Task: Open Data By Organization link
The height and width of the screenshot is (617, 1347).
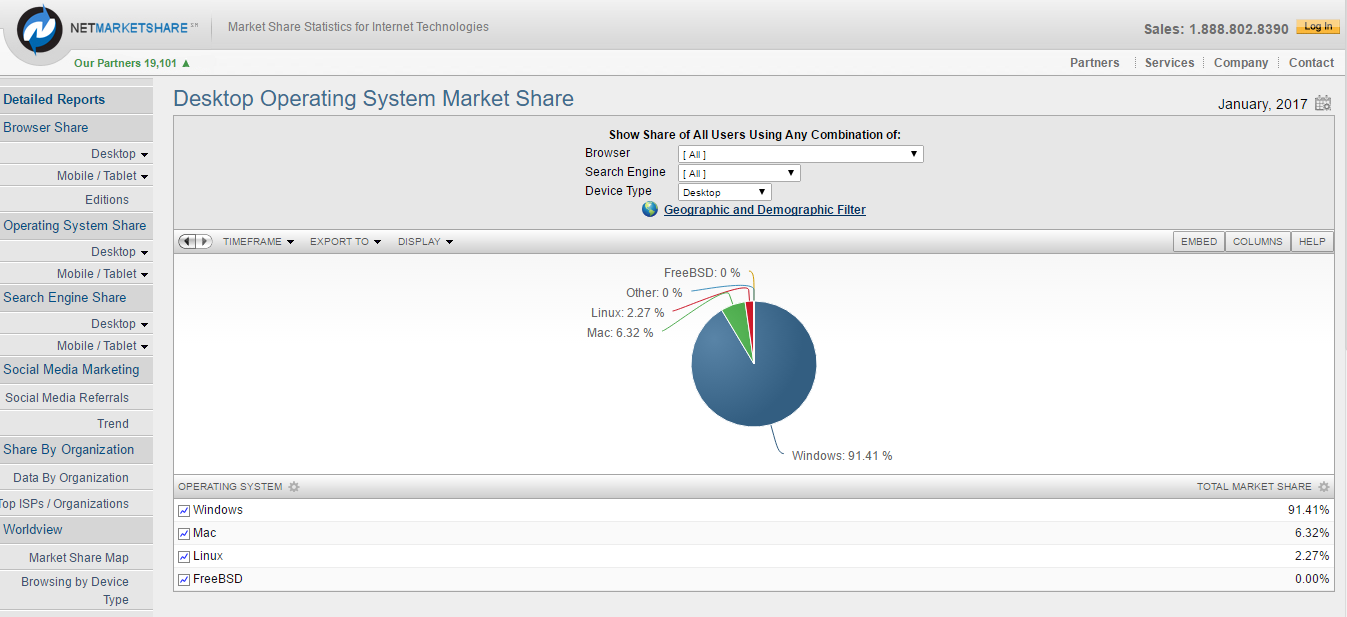Action: click(71, 478)
